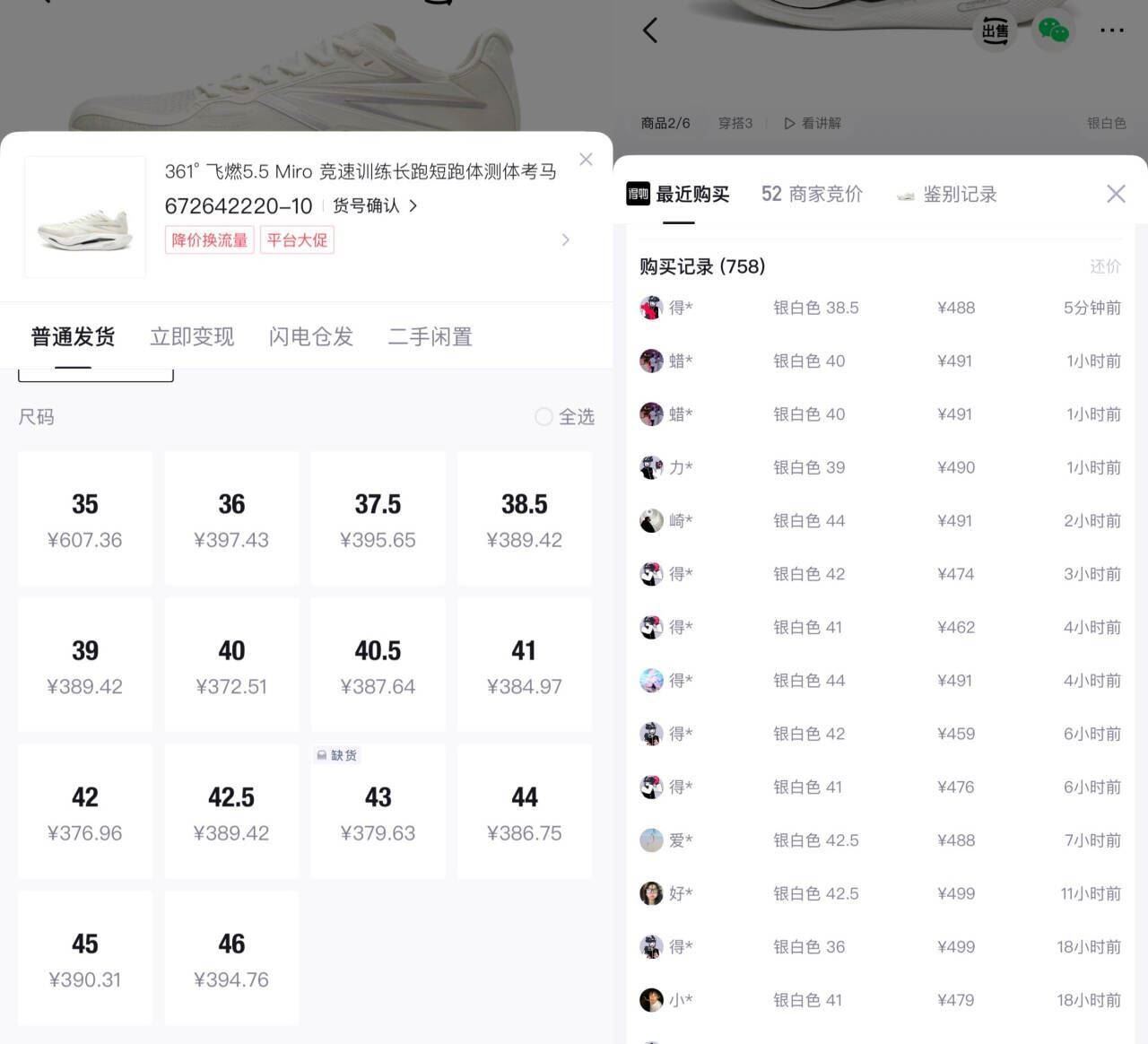1148x1044 pixels.
Task: Tap avatar of buyer 好*
Action: pos(651,893)
